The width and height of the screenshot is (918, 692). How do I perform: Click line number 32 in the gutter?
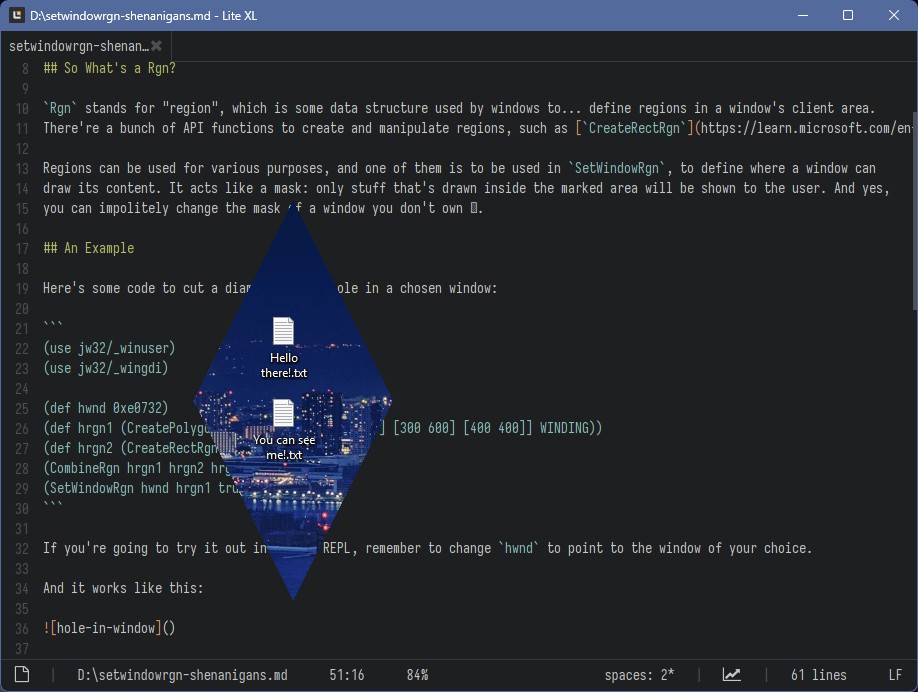22,549
